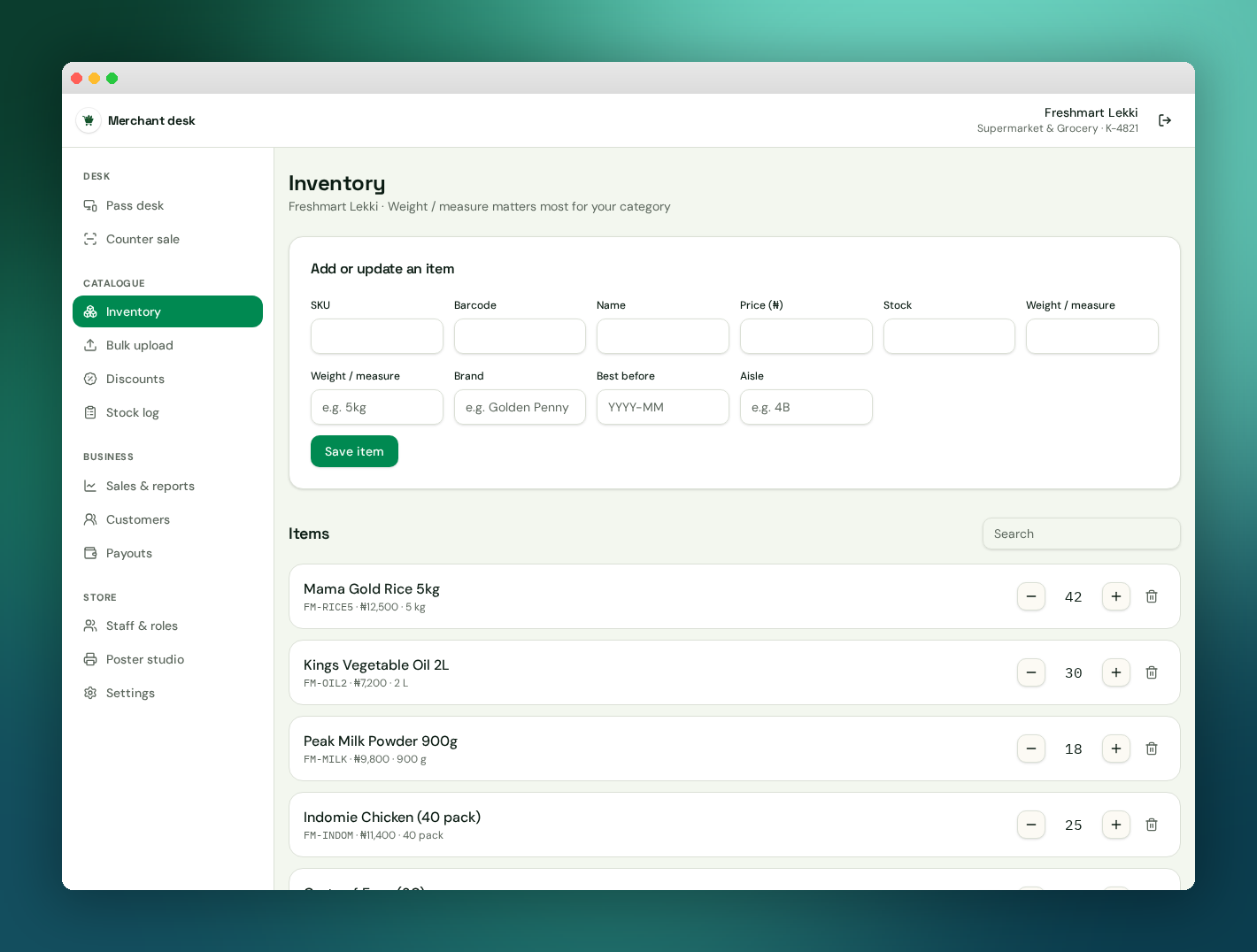Decrease stock for Peak Milk Powder 900g

click(x=1031, y=749)
